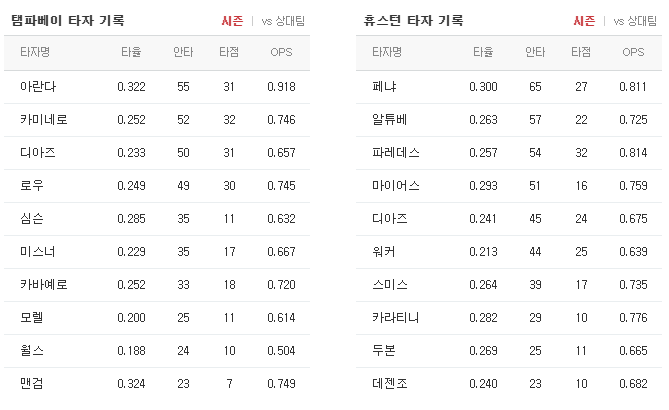The image size is (669, 410).
Task: Select player 카바예로
Action: 43,284
